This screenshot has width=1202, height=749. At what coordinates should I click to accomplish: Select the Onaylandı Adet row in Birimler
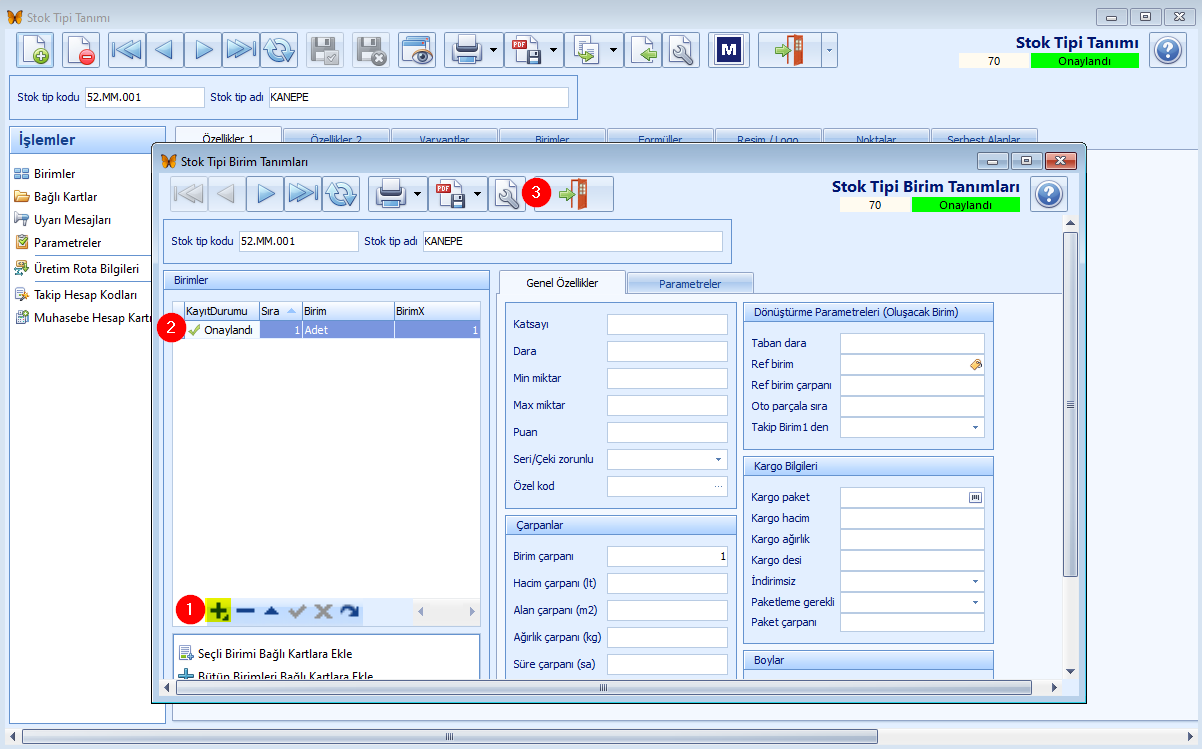(332, 330)
